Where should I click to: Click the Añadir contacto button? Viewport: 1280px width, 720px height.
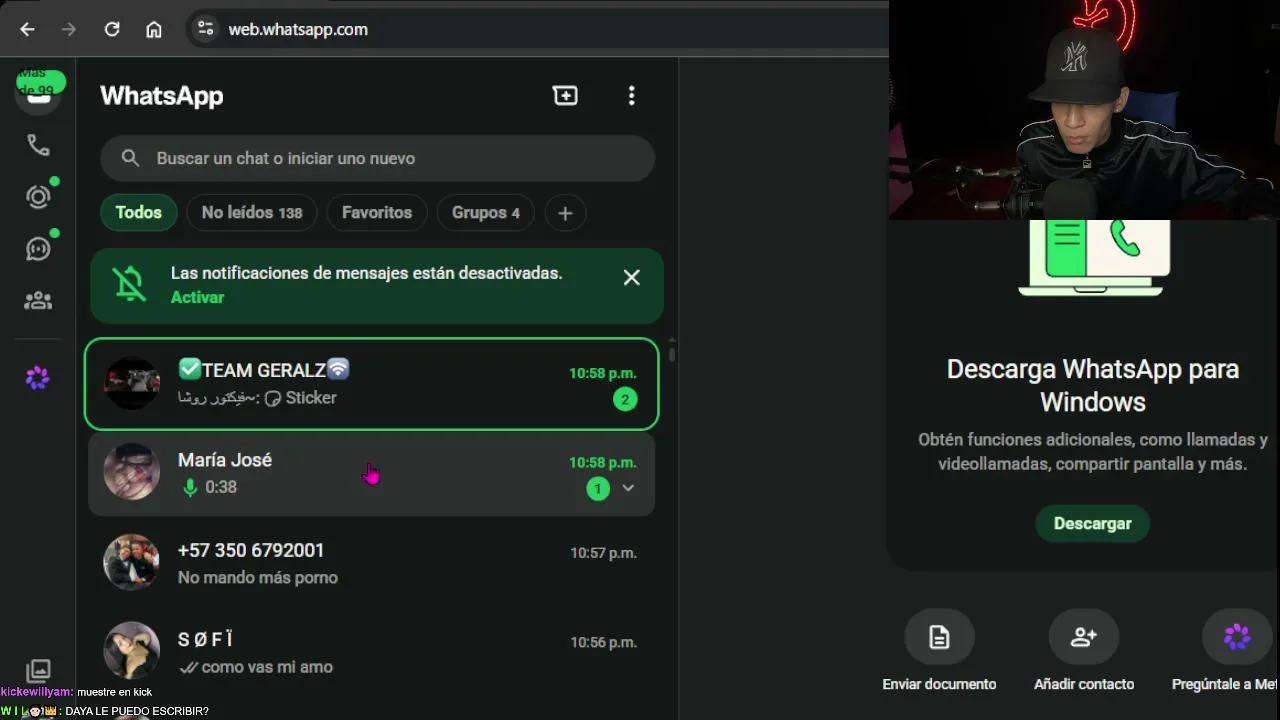[x=1084, y=650]
